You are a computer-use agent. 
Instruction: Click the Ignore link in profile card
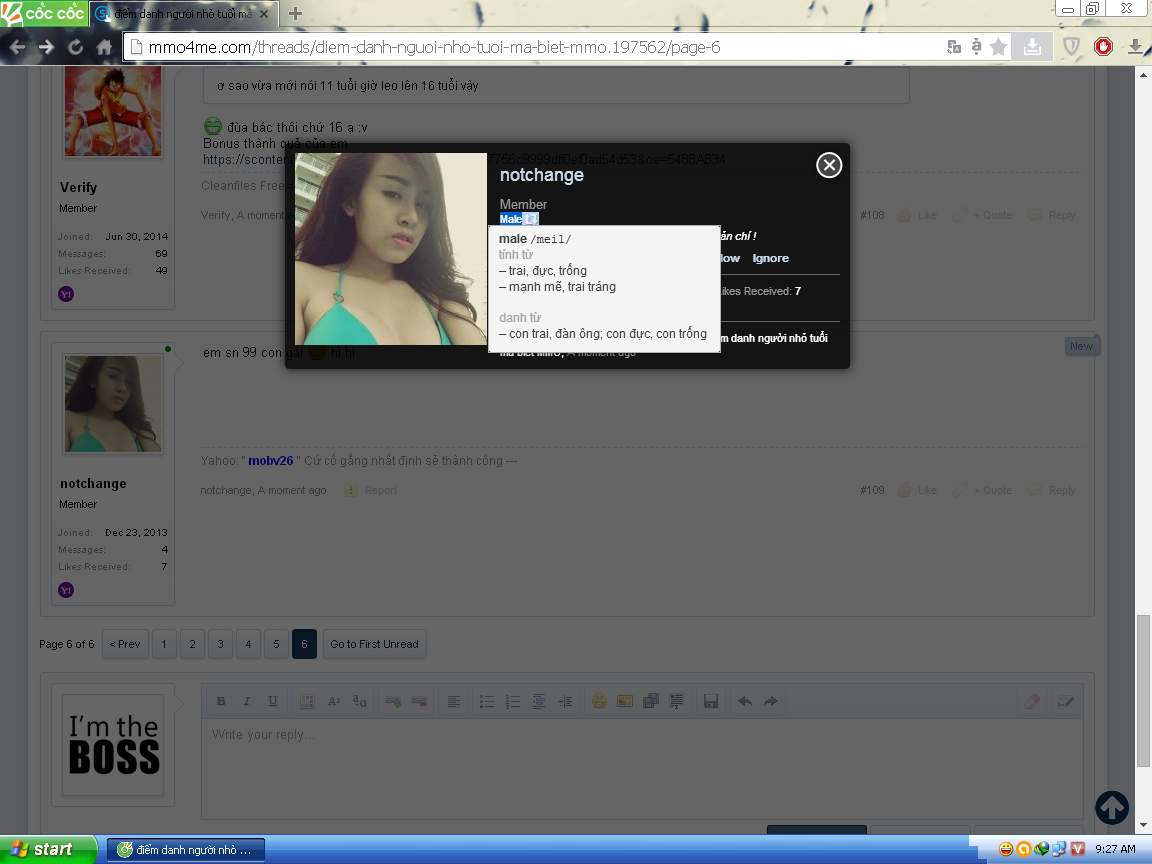[x=770, y=258]
